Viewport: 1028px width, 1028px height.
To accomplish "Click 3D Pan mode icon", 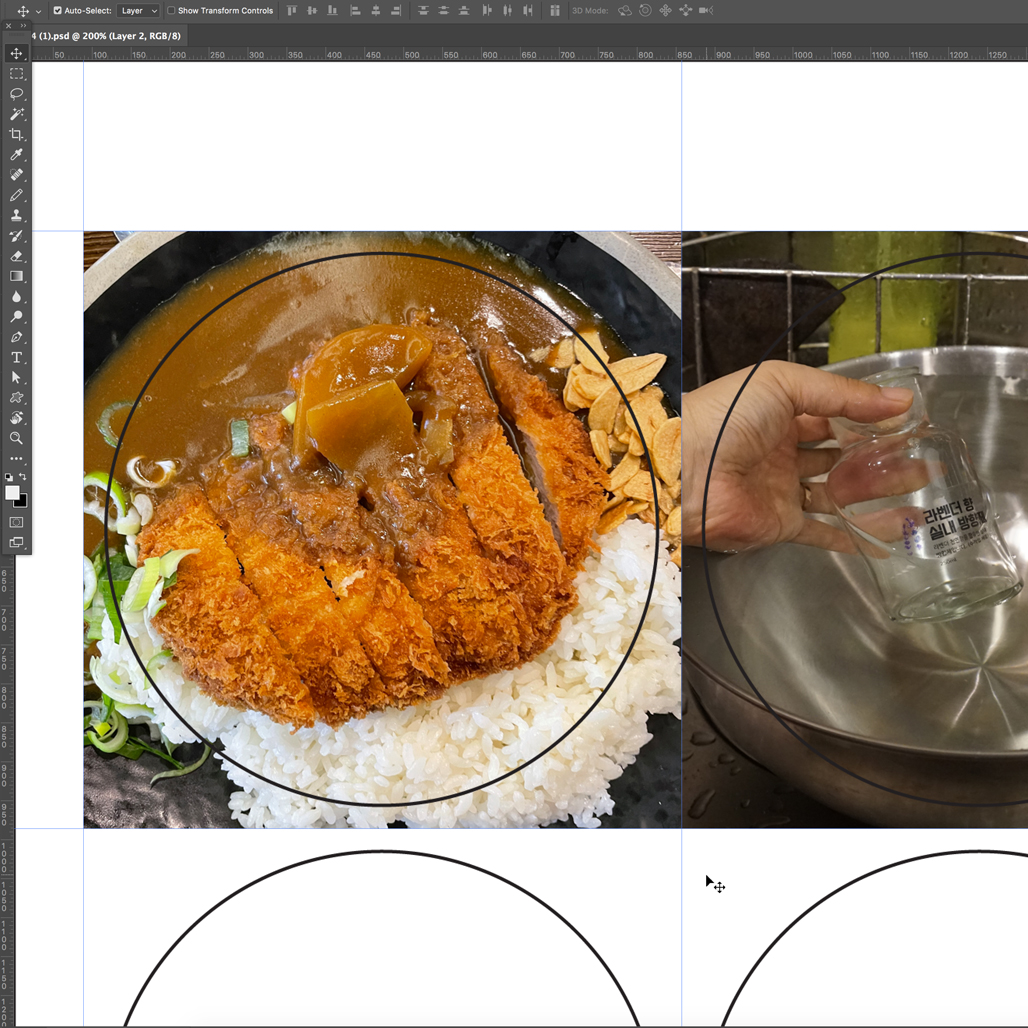I will click(665, 10).
